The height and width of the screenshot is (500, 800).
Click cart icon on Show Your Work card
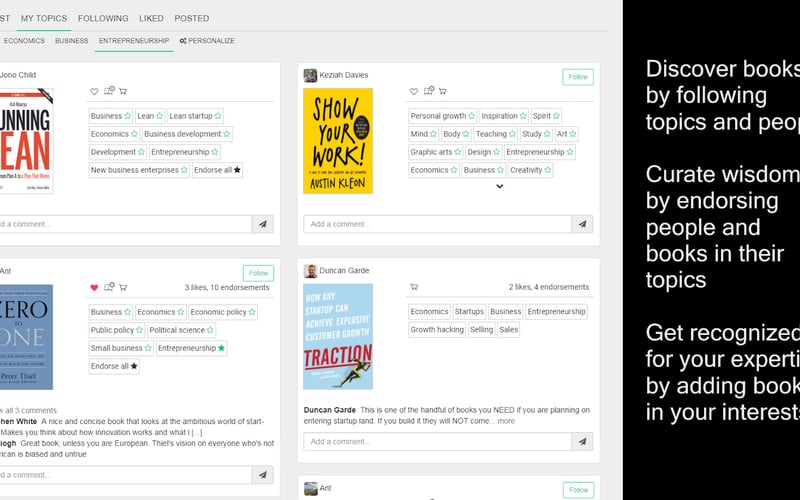(x=442, y=91)
